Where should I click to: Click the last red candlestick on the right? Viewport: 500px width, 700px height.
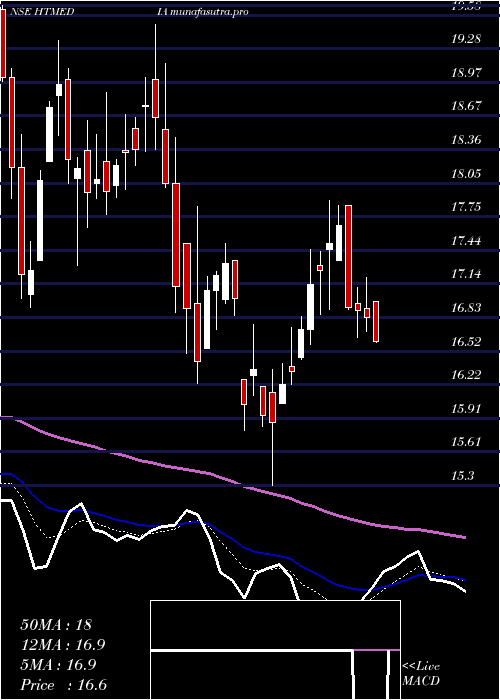pyautogui.click(x=376, y=322)
